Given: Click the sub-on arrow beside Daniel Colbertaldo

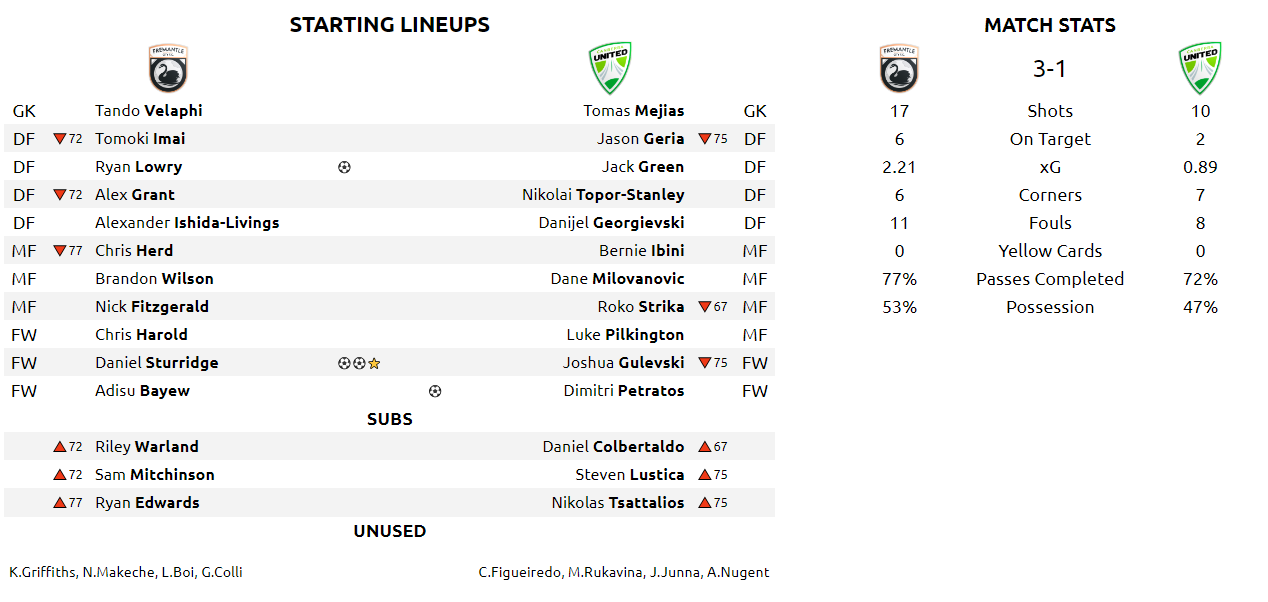Looking at the screenshot, I should 705,447.
